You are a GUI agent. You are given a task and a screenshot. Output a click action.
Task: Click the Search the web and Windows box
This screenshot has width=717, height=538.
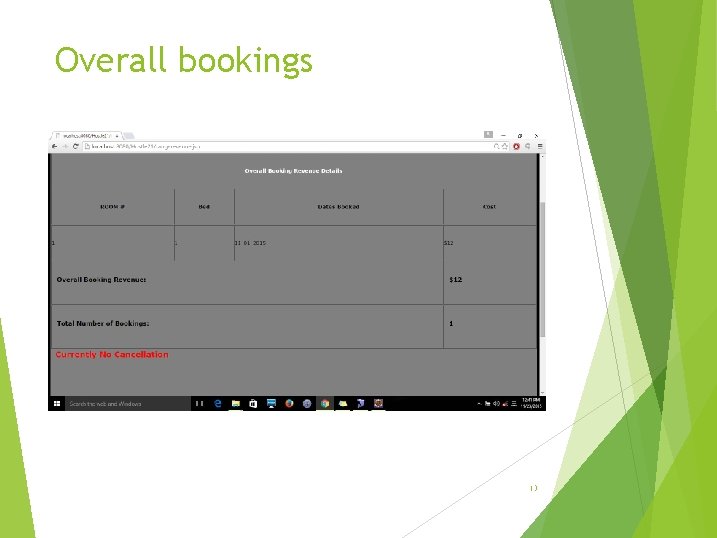128,404
